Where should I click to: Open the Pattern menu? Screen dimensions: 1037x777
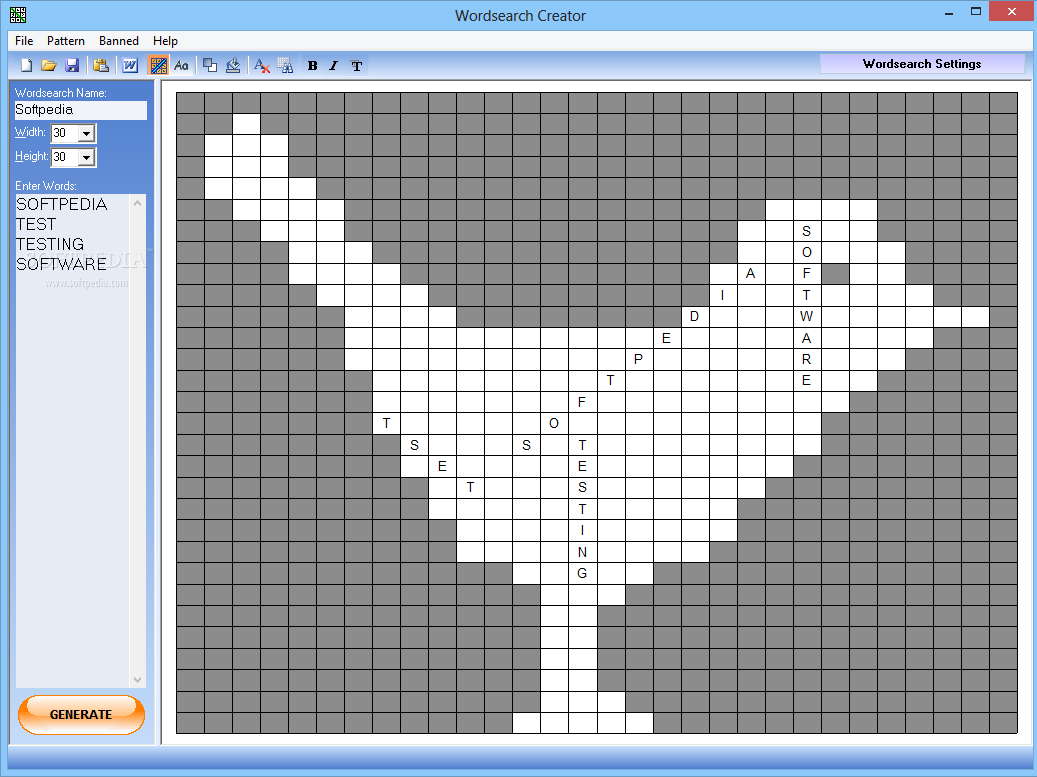click(65, 41)
